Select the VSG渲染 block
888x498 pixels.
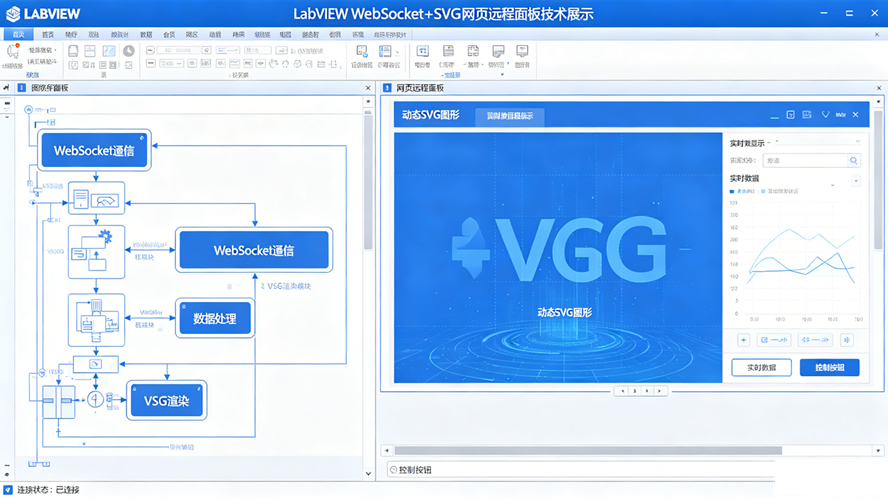tap(166, 401)
